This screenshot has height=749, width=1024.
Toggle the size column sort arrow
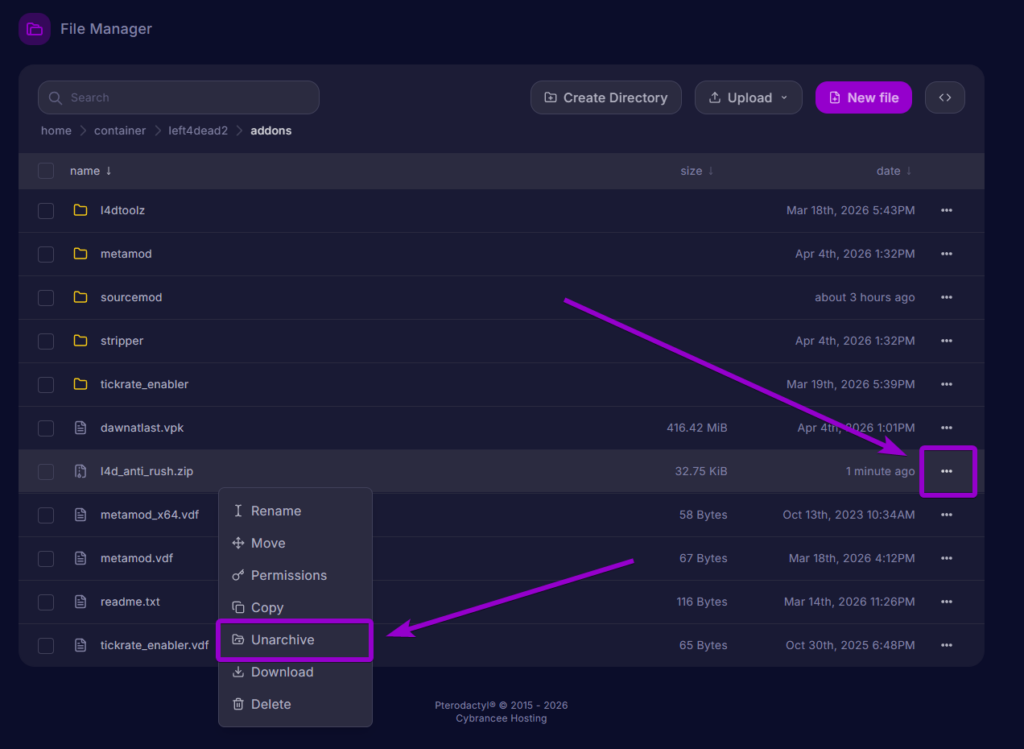(x=710, y=170)
